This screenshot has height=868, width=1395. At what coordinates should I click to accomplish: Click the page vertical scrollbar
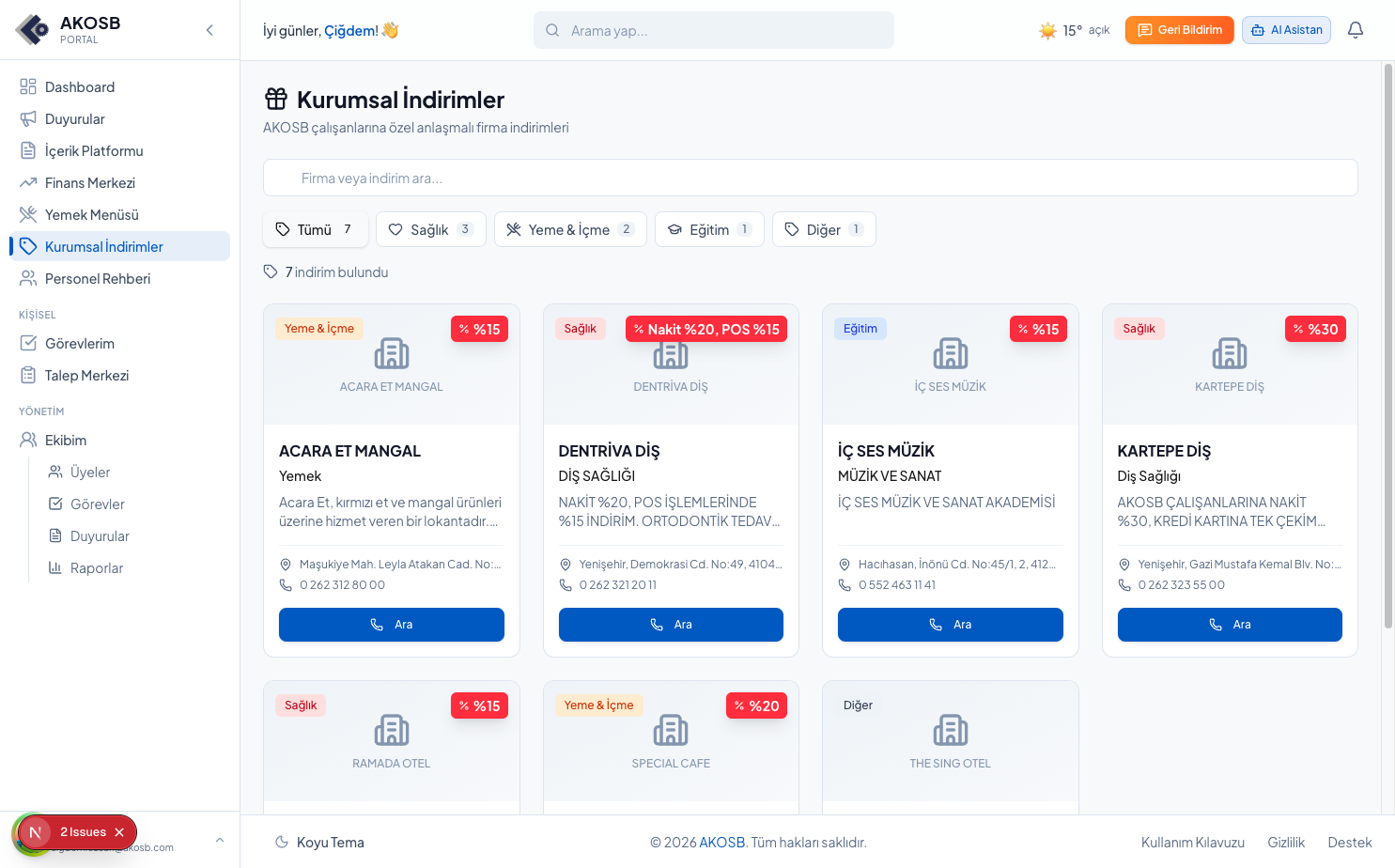[x=1387, y=346]
